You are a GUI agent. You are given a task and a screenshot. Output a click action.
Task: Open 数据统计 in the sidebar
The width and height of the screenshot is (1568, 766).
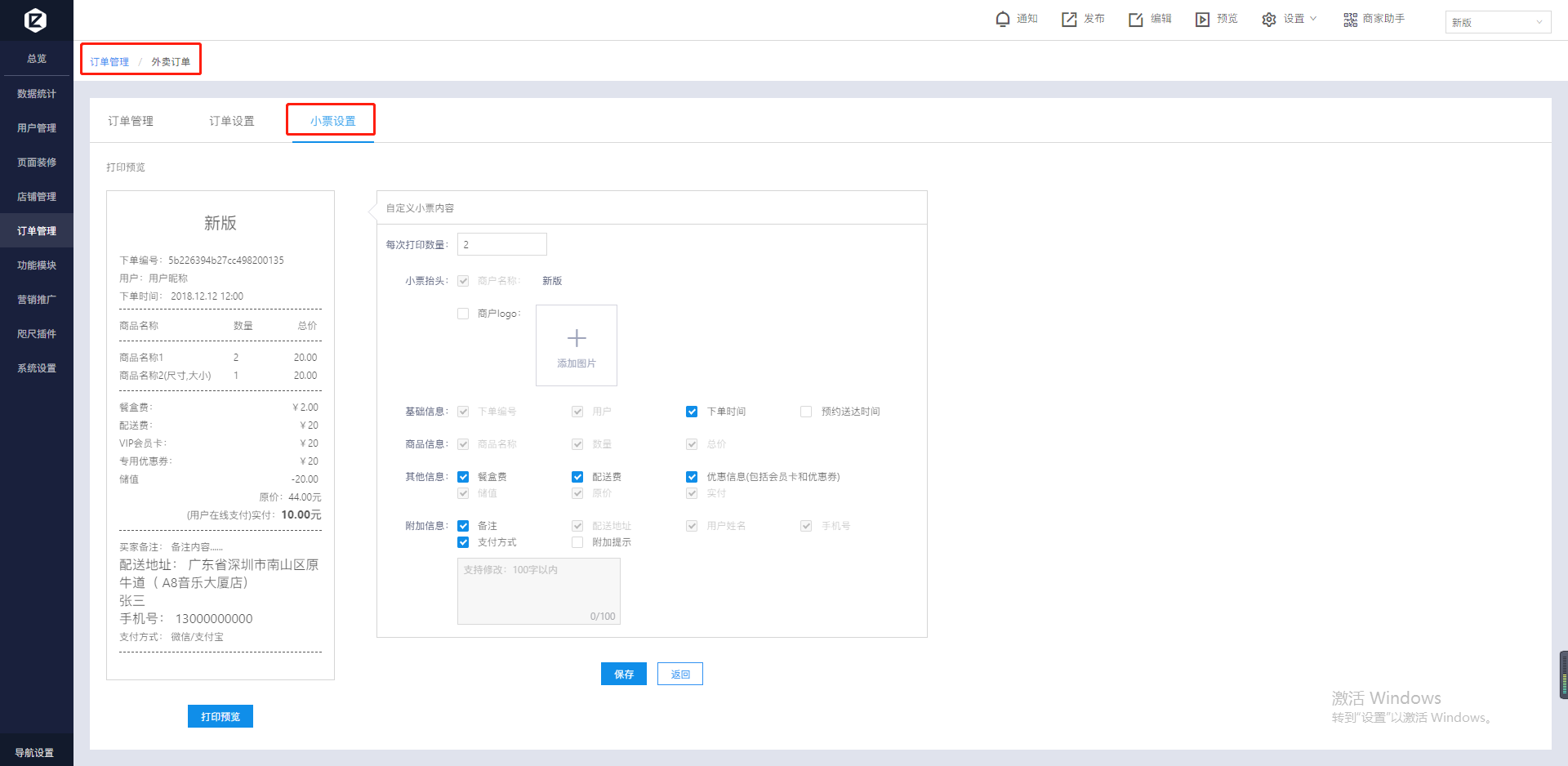[37, 94]
